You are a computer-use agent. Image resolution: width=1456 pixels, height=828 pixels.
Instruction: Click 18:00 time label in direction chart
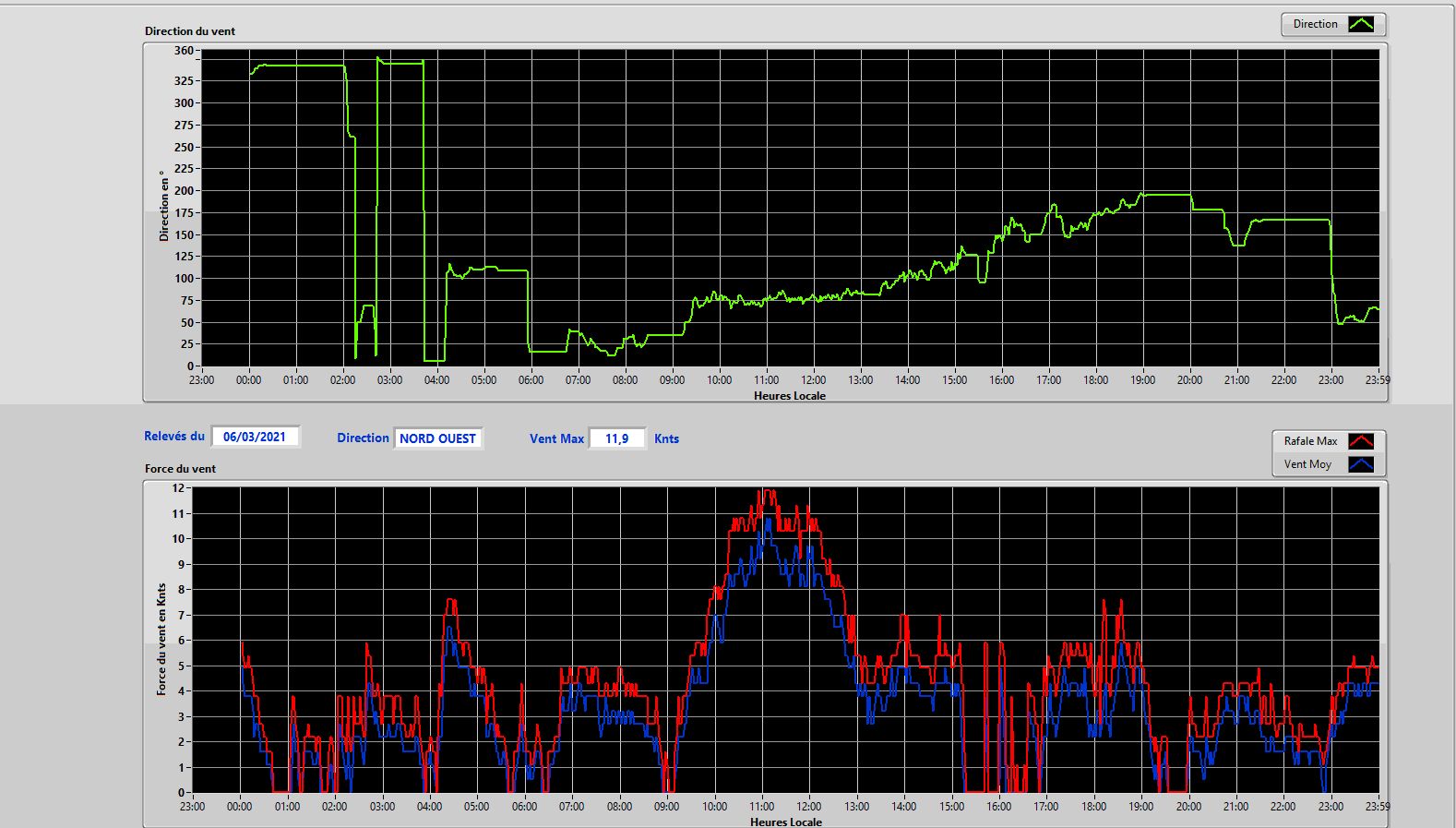tap(1096, 380)
